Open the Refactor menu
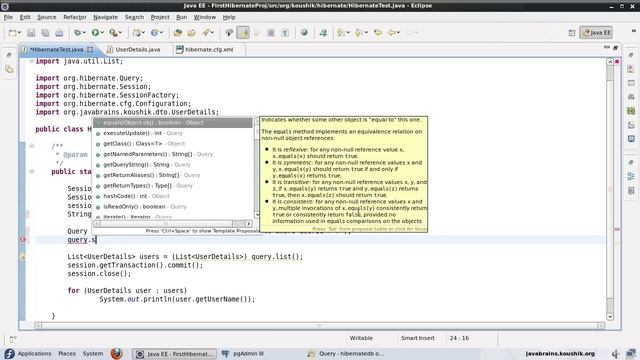Viewport: 640px width, 360px height. pyautogui.click(x=75, y=17)
